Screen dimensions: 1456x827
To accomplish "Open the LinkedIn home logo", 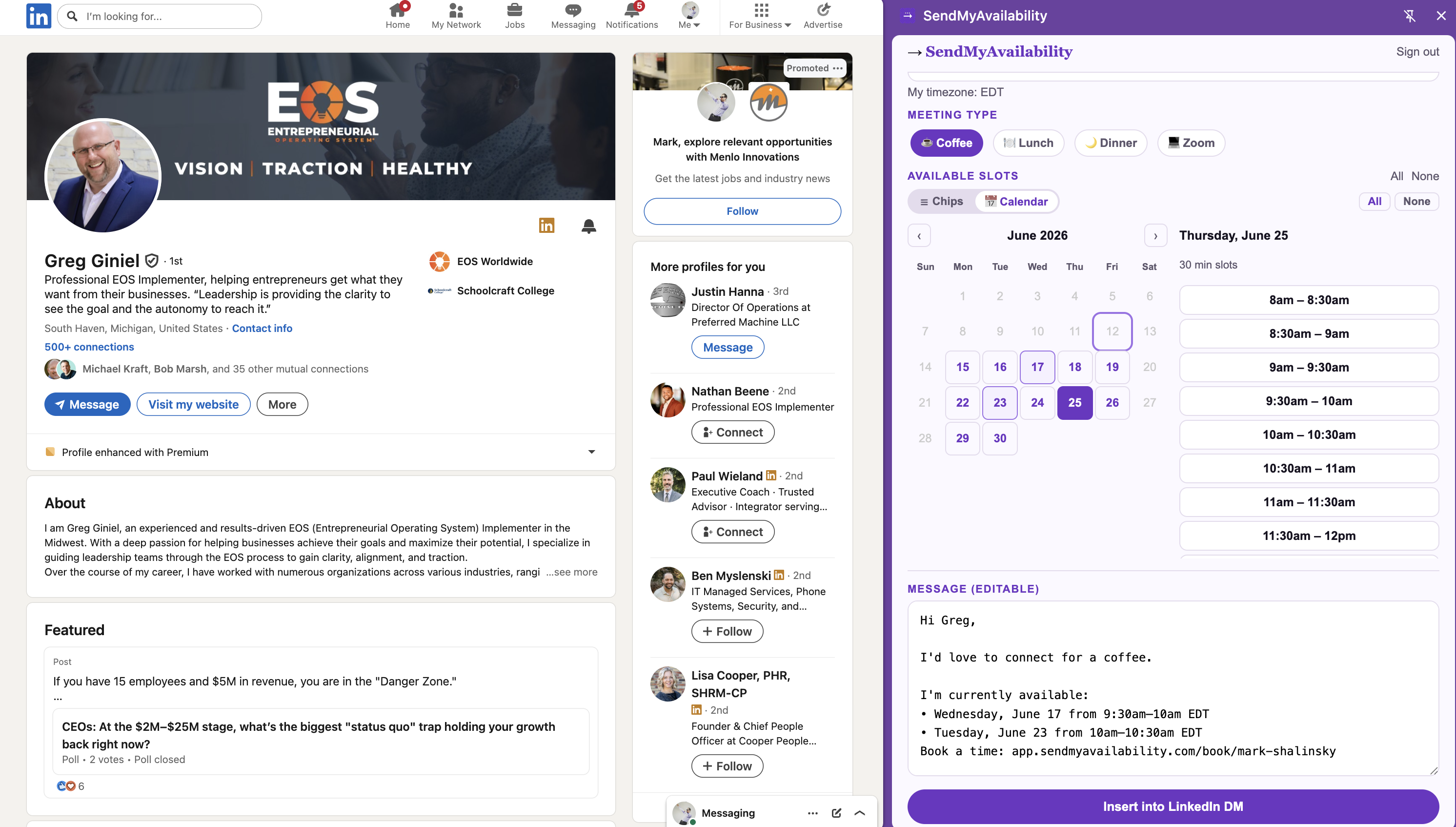I will click(x=39, y=16).
